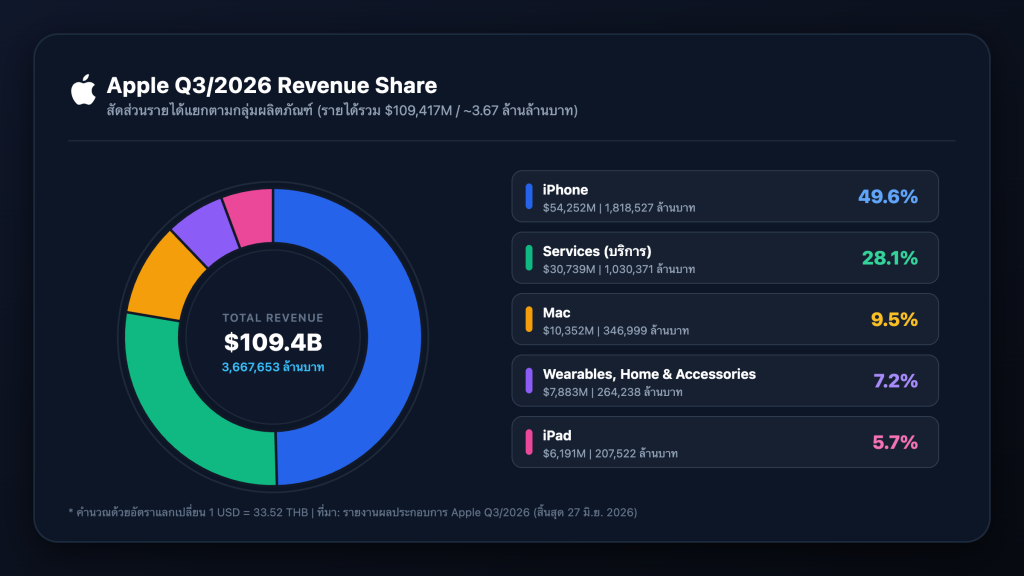Click the iPhone revenue '$54,252M' line
1024x576 pixels.
point(619,208)
